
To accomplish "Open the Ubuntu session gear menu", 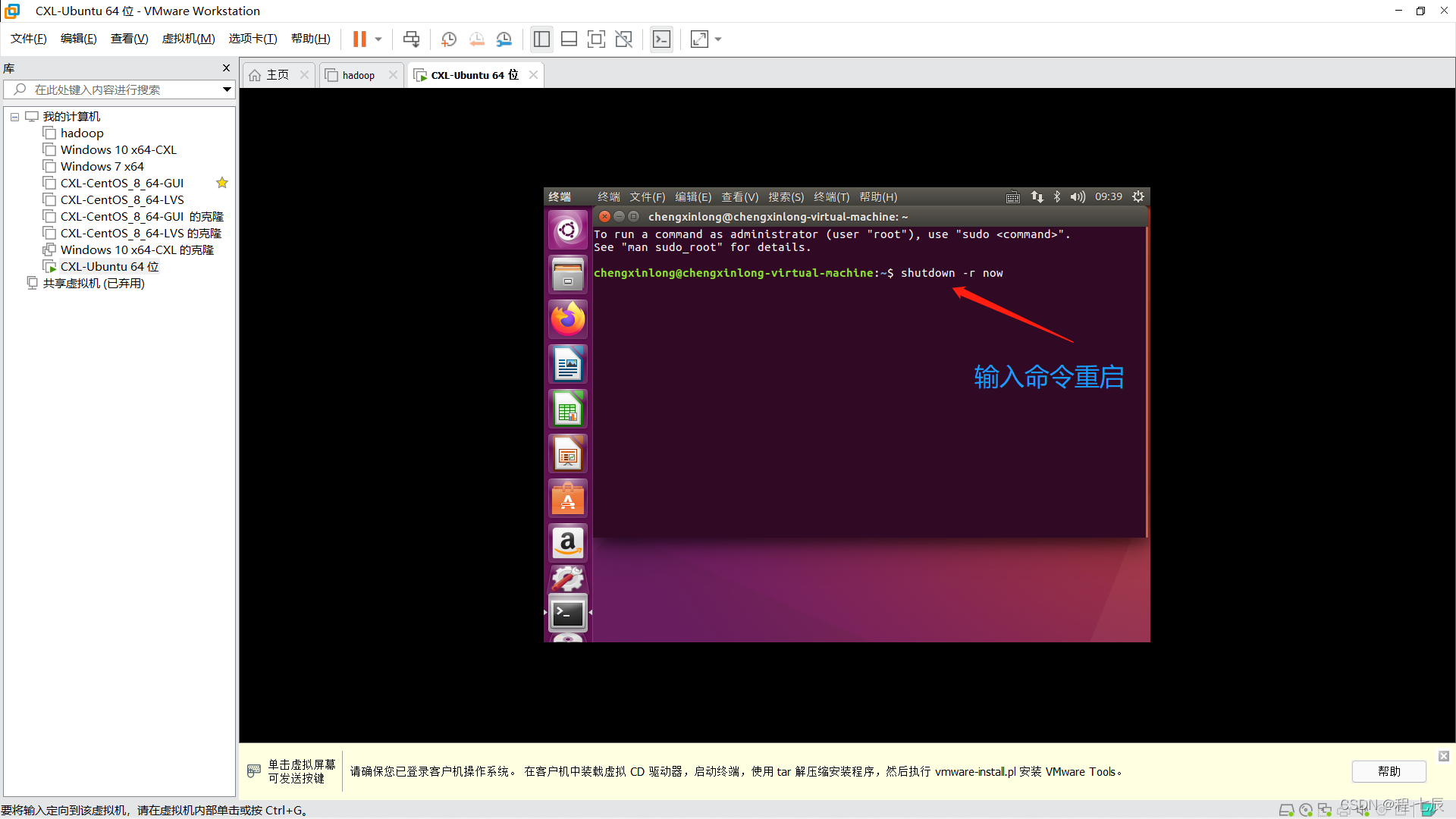I will (x=1137, y=196).
